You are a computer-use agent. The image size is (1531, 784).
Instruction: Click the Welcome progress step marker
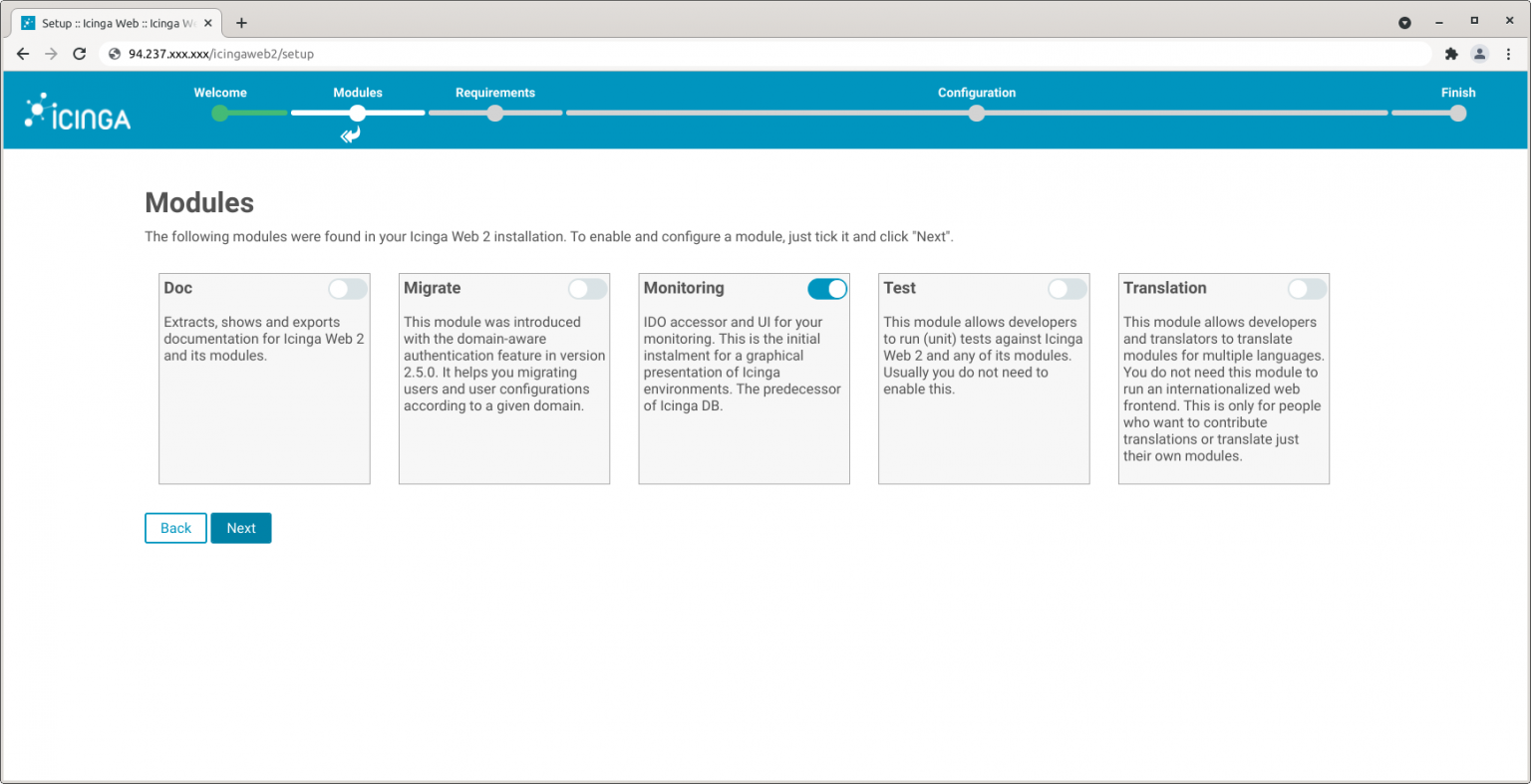click(219, 113)
